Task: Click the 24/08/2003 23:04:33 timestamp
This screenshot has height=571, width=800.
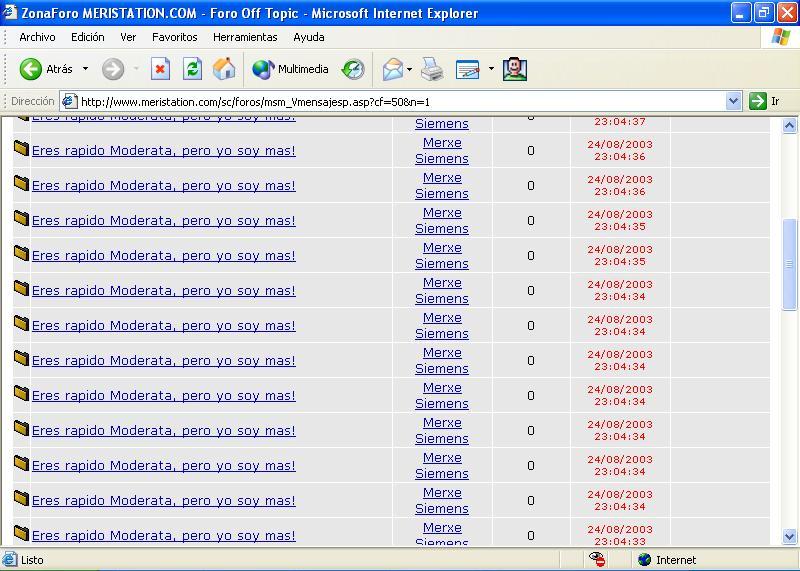Action: pyautogui.click(x=620, y=535)
